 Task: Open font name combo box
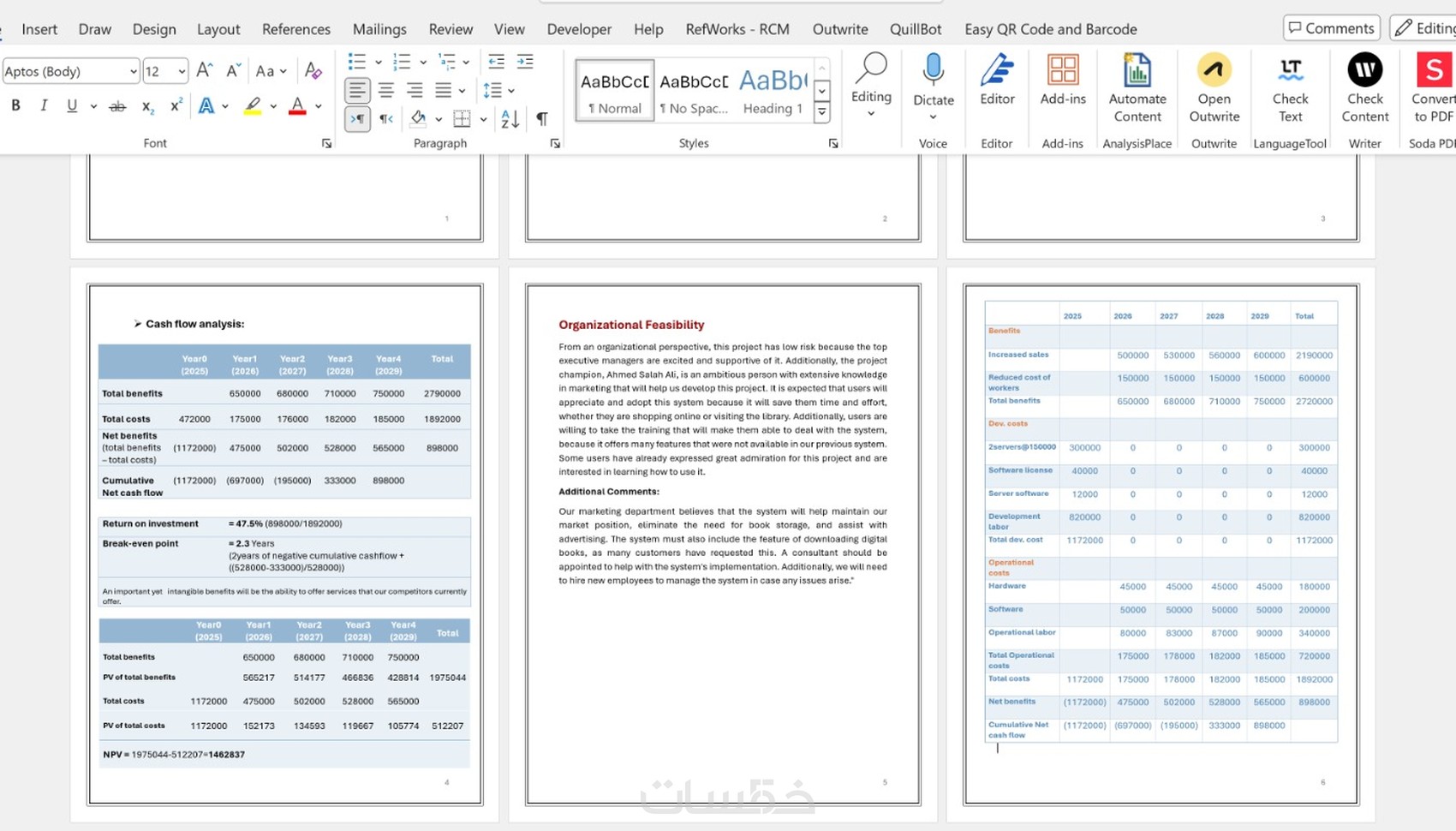point(70,71)
